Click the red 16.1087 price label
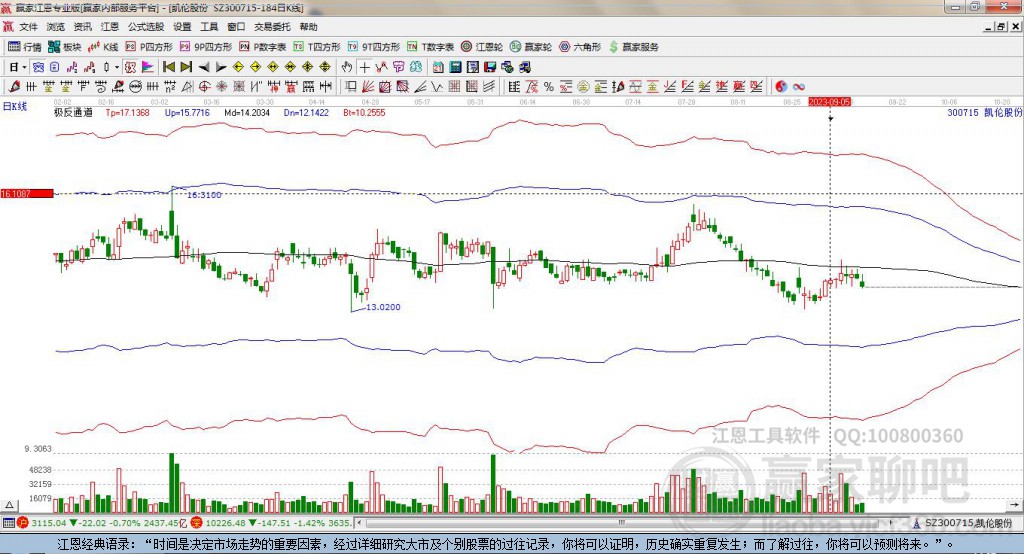1024x554 pixels. 27,193
